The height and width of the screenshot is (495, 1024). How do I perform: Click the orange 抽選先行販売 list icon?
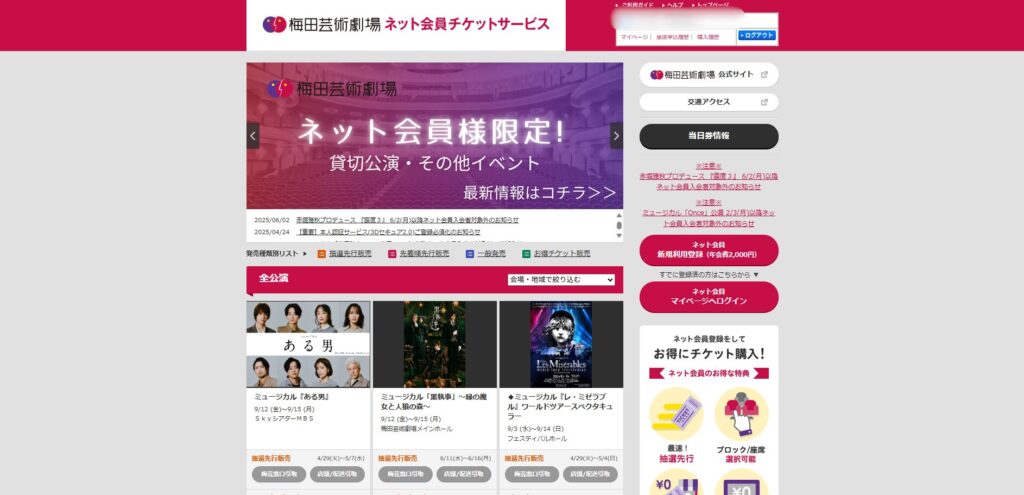pos(321,253)
